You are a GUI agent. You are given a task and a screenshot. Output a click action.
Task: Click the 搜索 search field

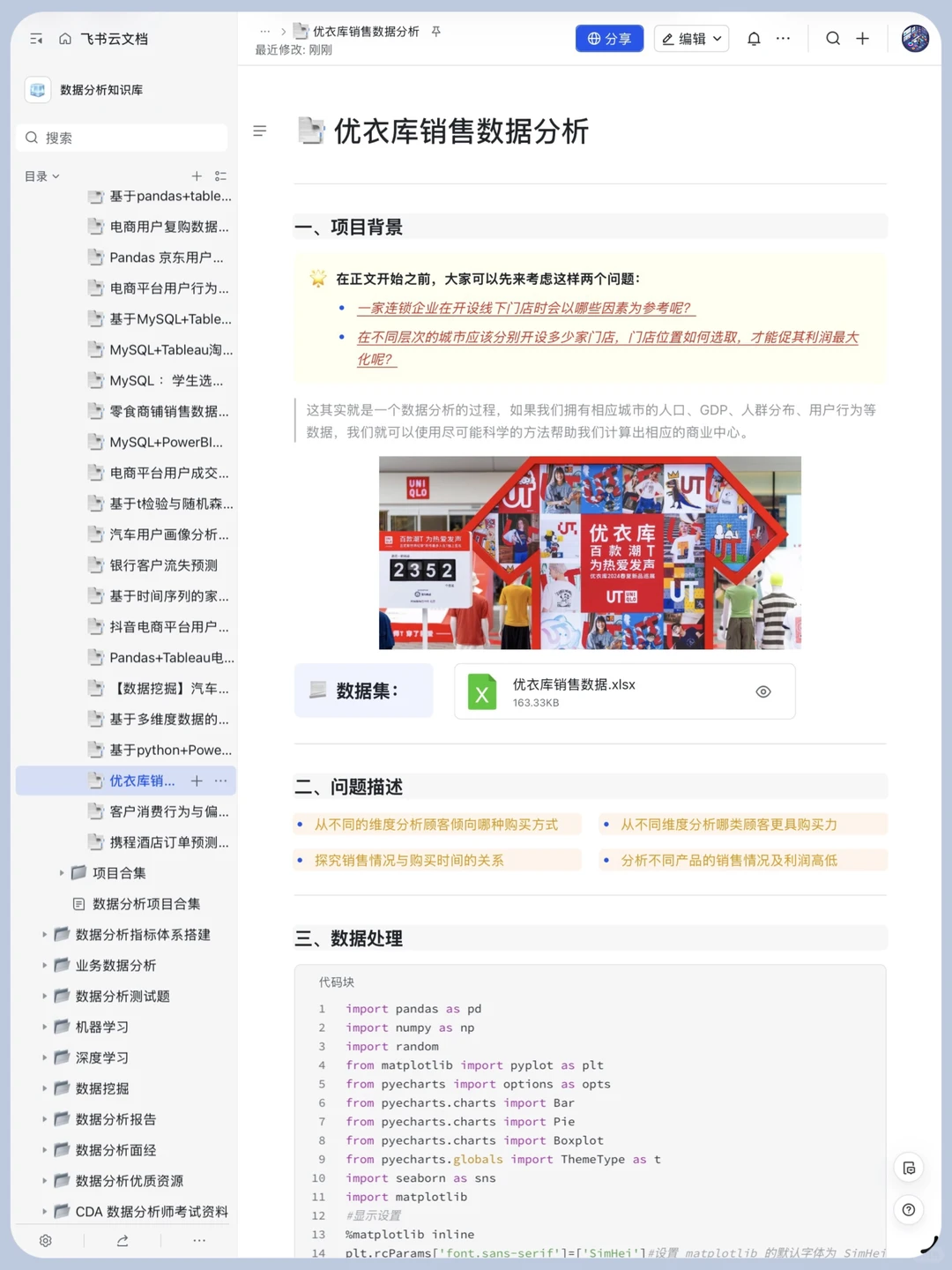click(x=122, y=138)
